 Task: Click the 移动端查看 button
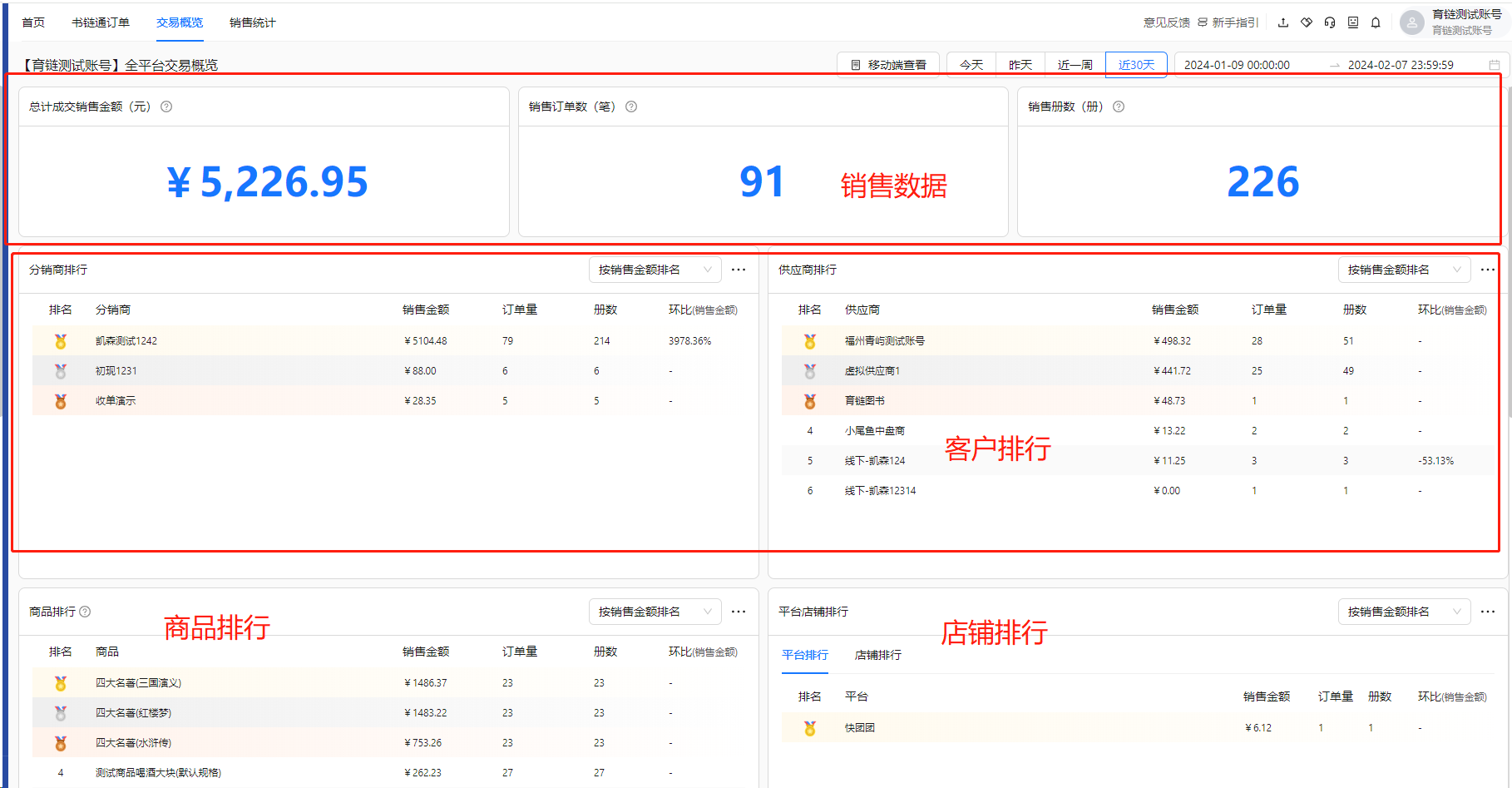(888, 65)
